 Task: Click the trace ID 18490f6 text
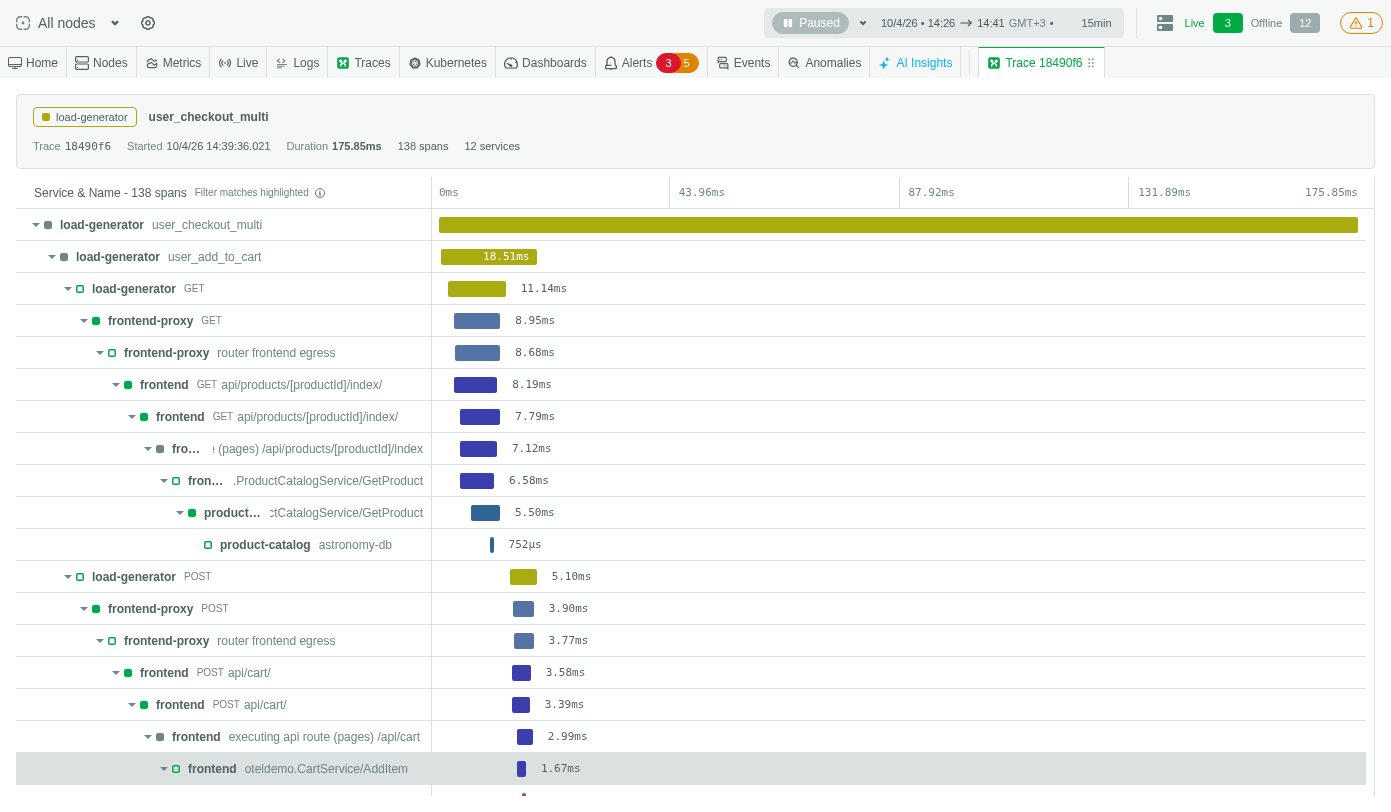[x=88, y=146]
